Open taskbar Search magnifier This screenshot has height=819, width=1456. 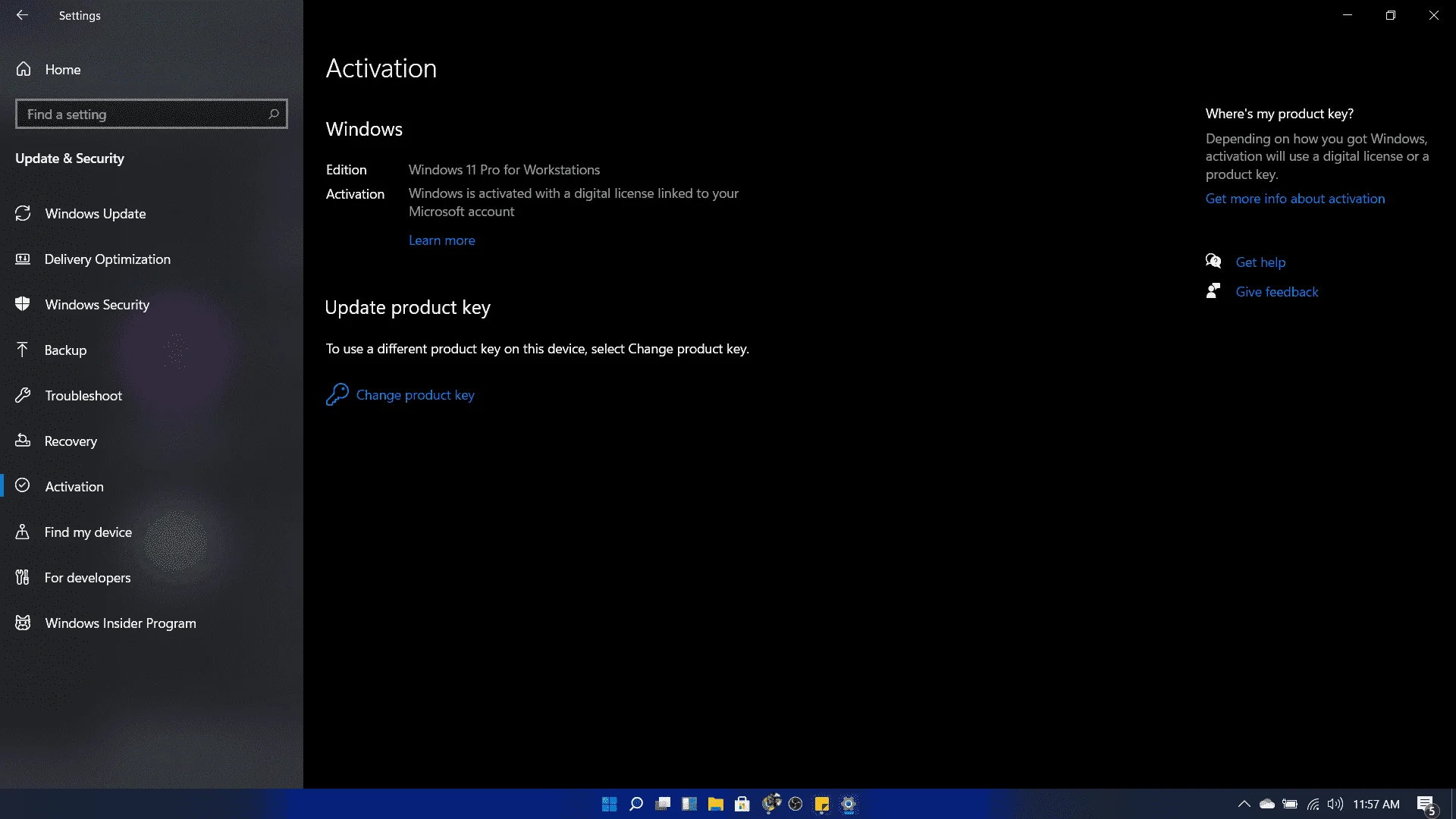(x=636, y=804)
